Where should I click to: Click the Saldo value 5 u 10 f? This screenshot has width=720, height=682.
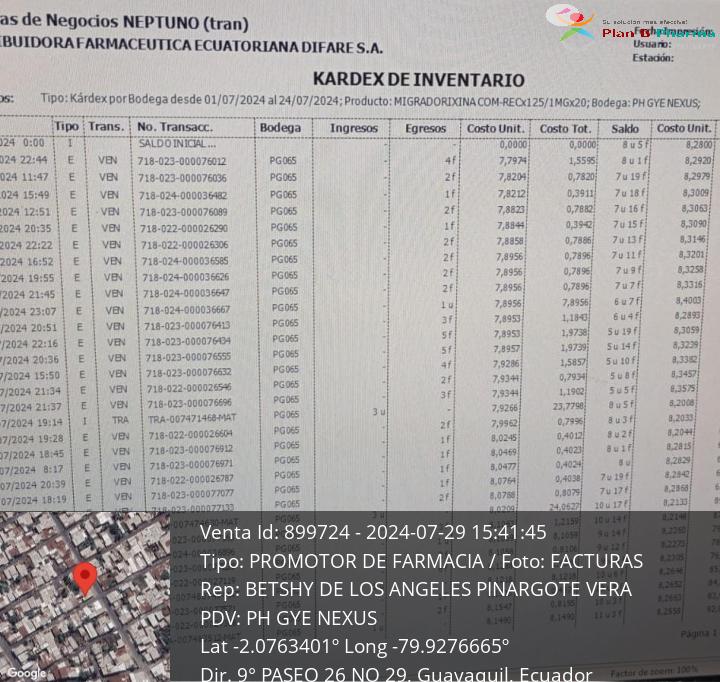click(620, 361)
